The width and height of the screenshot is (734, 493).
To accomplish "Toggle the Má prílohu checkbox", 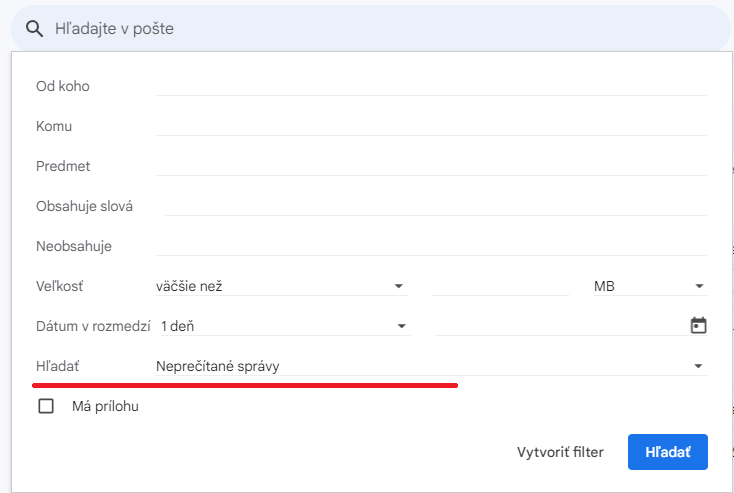I will pos(46,406).
